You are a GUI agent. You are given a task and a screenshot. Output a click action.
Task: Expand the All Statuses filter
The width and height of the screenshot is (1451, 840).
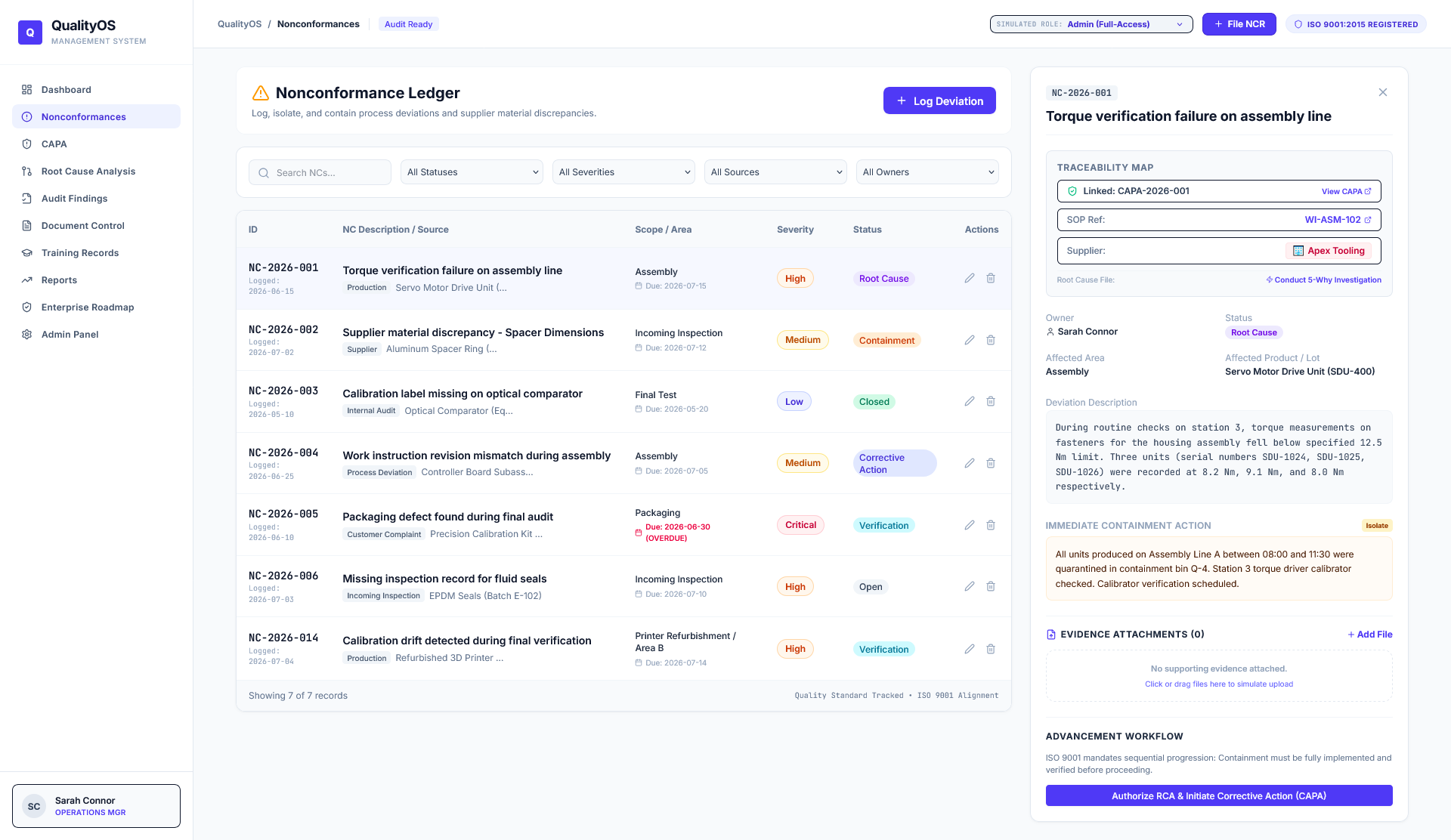click(472, 172)
